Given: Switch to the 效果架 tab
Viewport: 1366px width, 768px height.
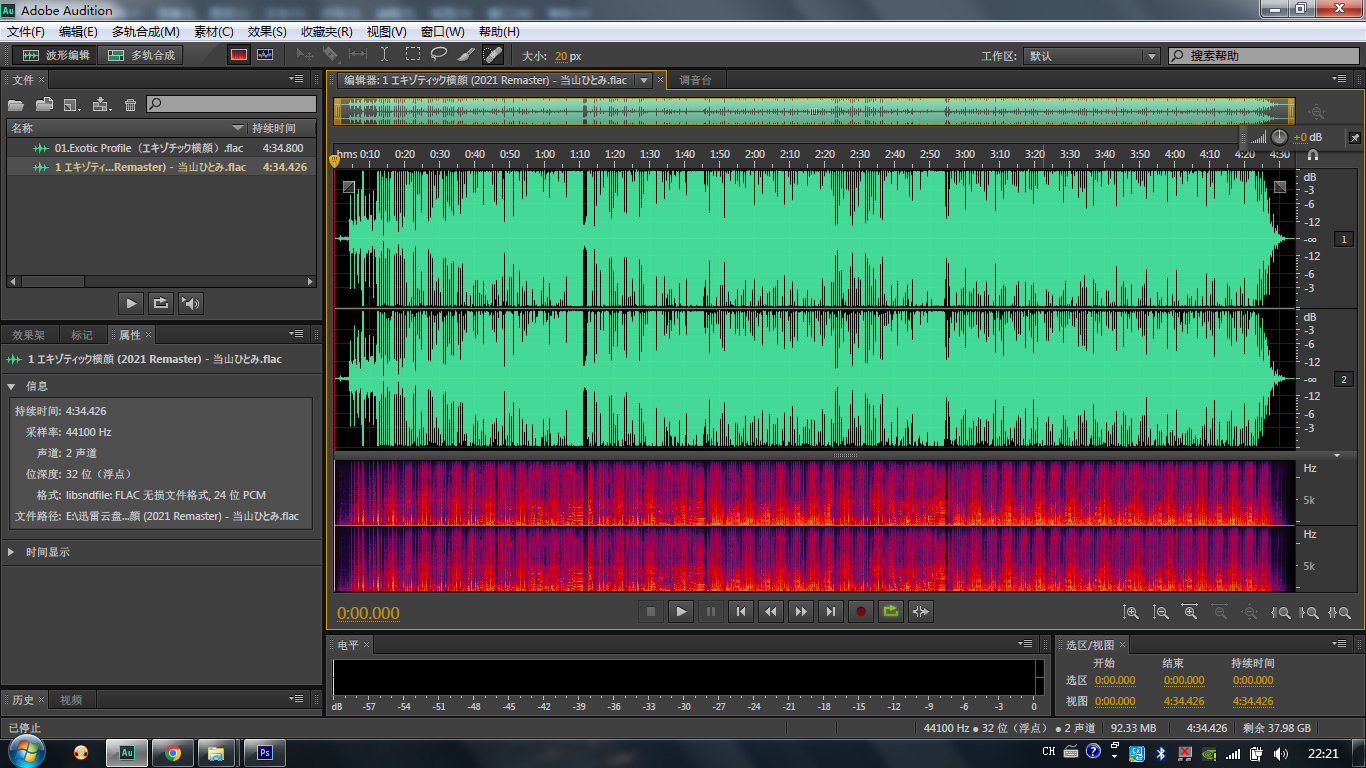Looking at the screenshot, I should click(29, 335).
